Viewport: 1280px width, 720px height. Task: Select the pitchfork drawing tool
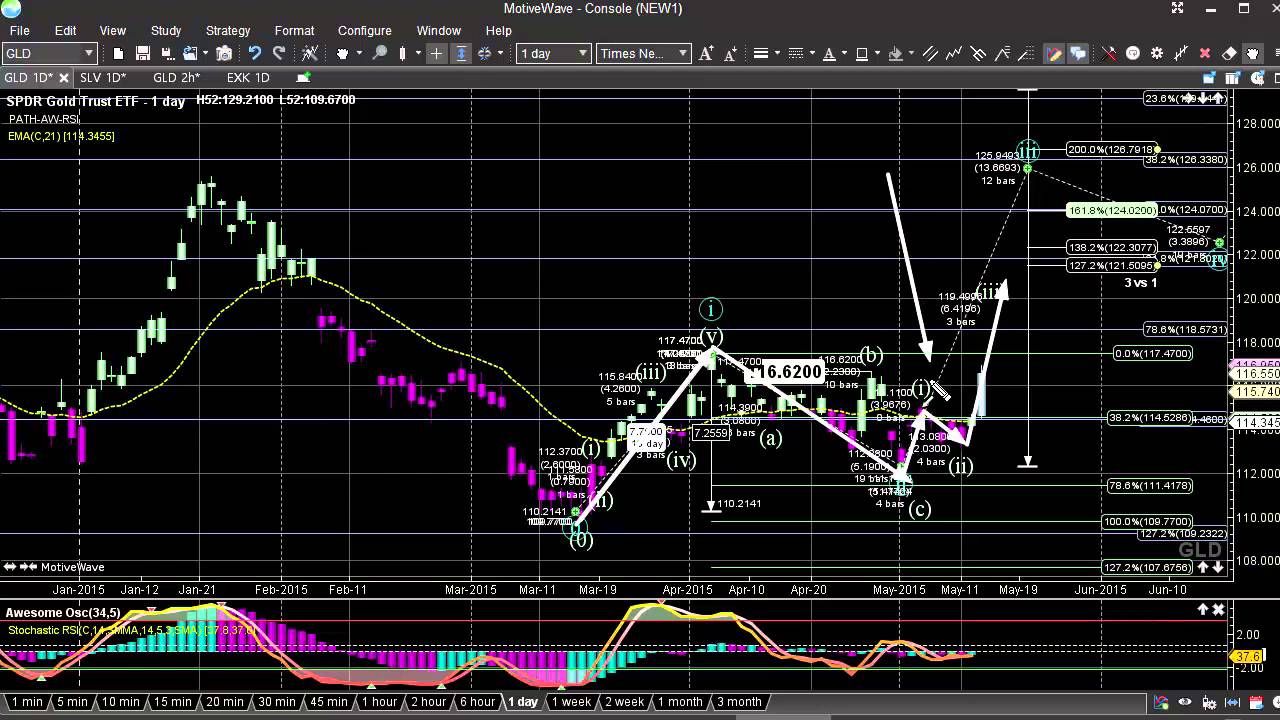tap(978, 53)
